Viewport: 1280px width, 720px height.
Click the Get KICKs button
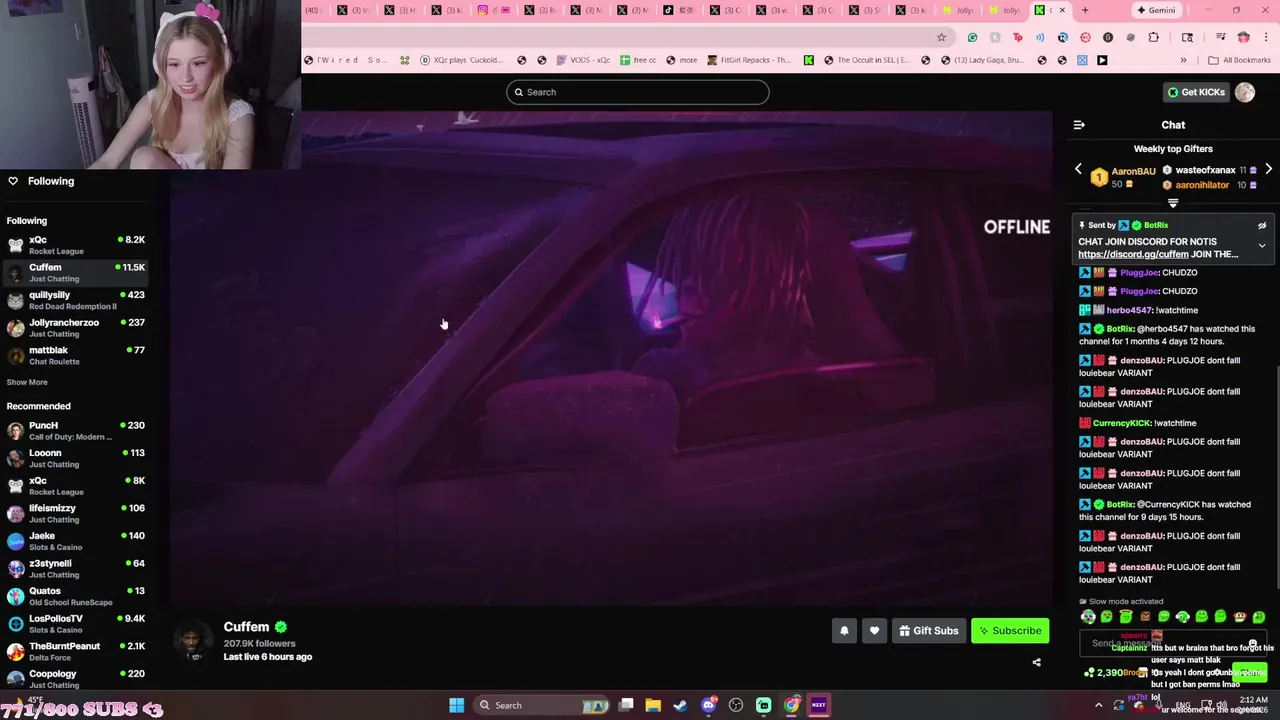click(1196, 92)
